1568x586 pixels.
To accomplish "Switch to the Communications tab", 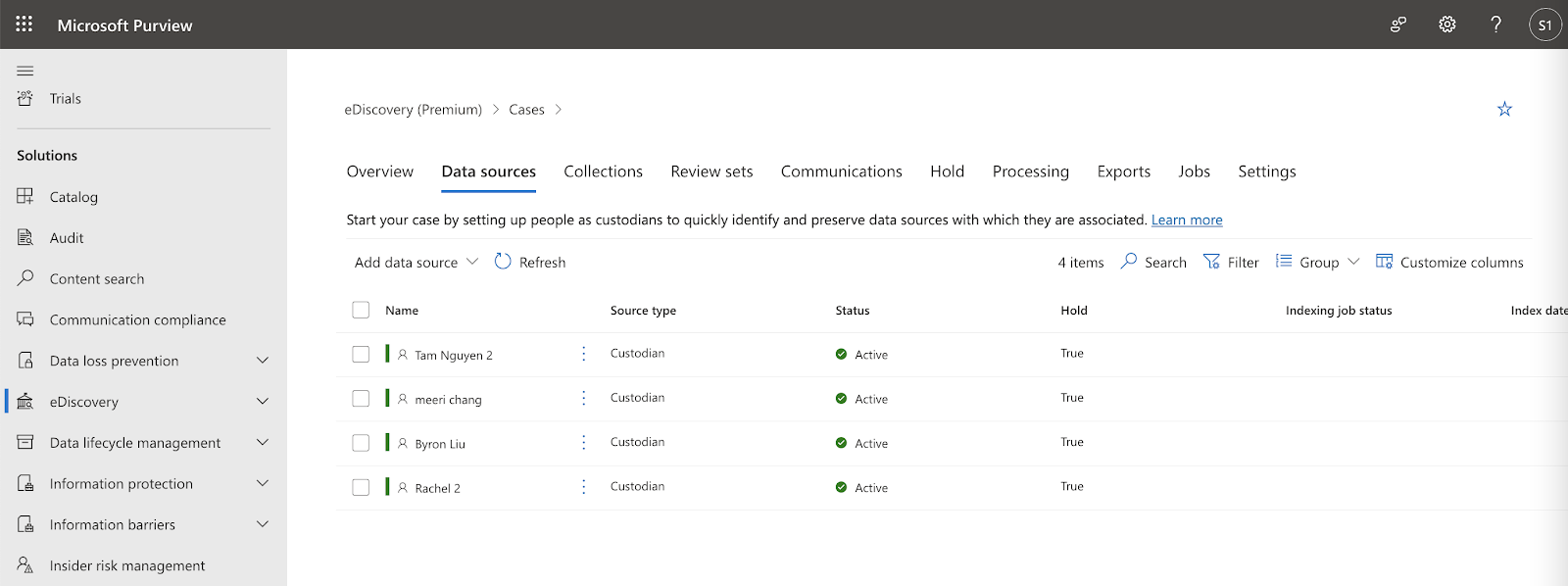I will click(x=842, y=171).
